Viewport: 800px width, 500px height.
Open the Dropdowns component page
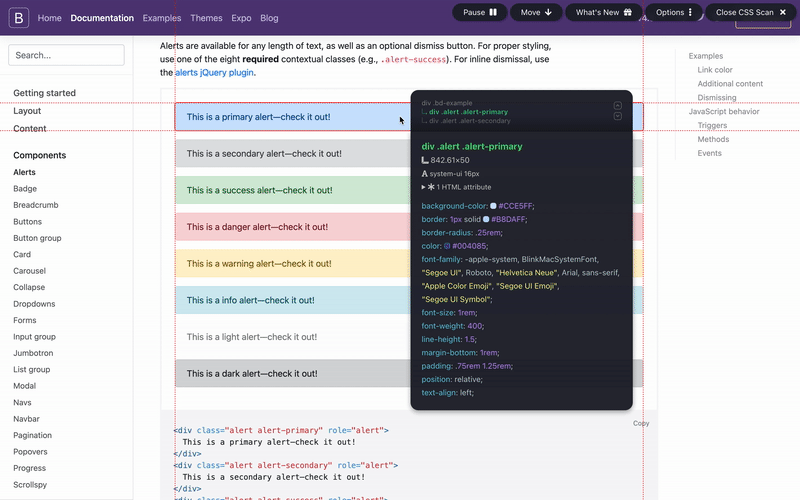tap(34, 304)
